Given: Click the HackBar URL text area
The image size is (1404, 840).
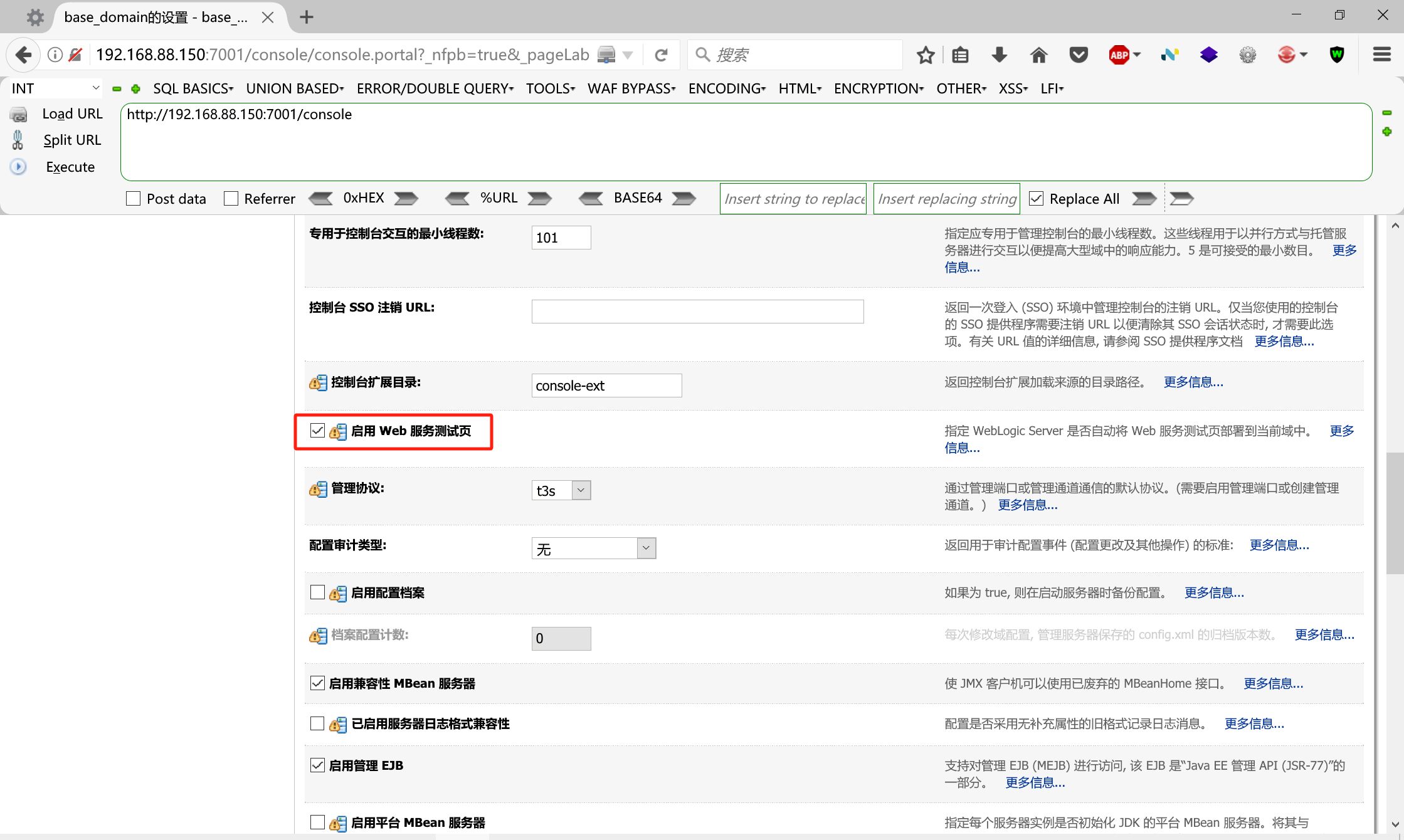Looking at the screenshot, I should (x=746, y=142).
